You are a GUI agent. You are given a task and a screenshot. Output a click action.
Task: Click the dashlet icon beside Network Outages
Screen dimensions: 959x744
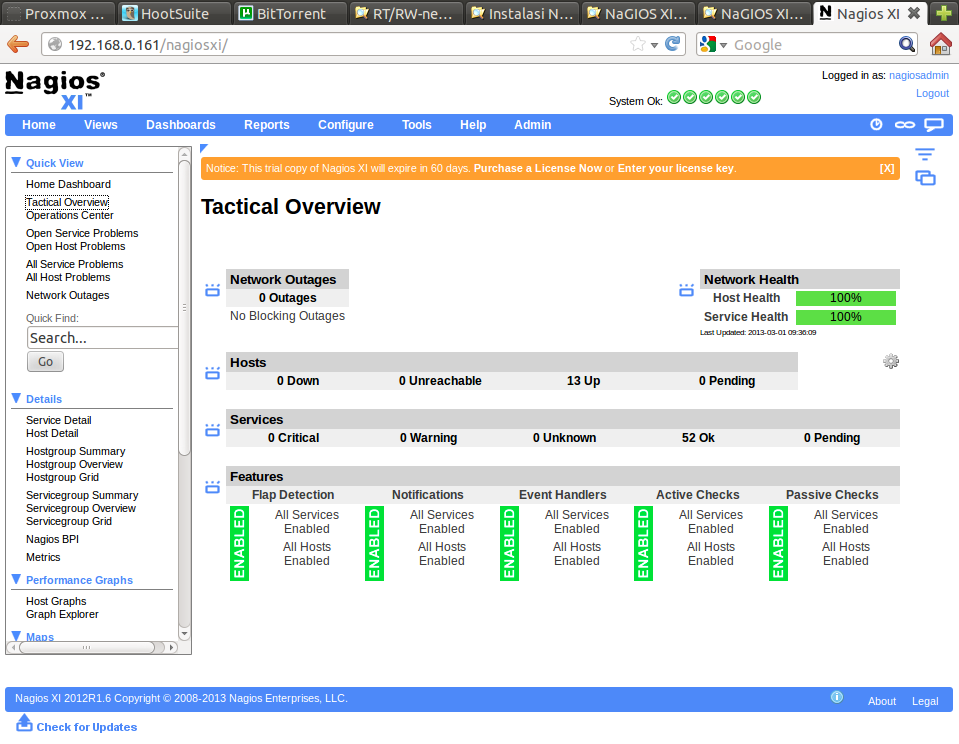coord(212,290)
